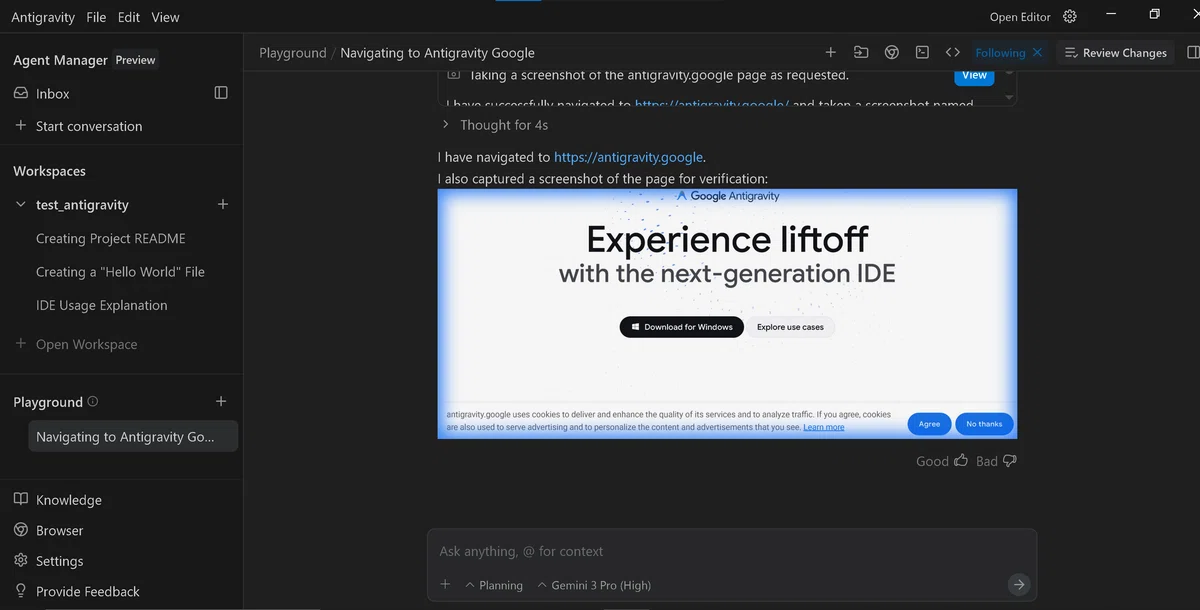Click the plus icon in top toolbar

click(830, 53)
